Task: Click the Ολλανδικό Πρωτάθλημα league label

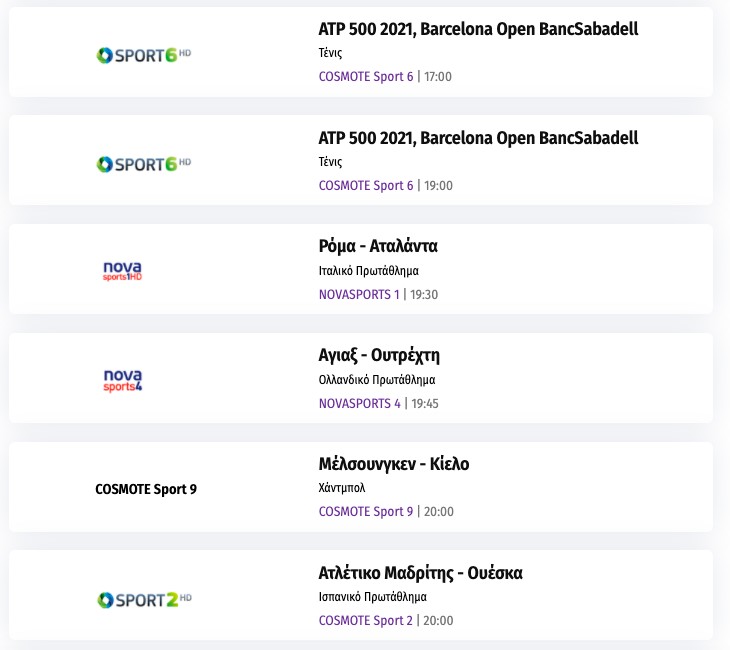Action: point(376,379)
